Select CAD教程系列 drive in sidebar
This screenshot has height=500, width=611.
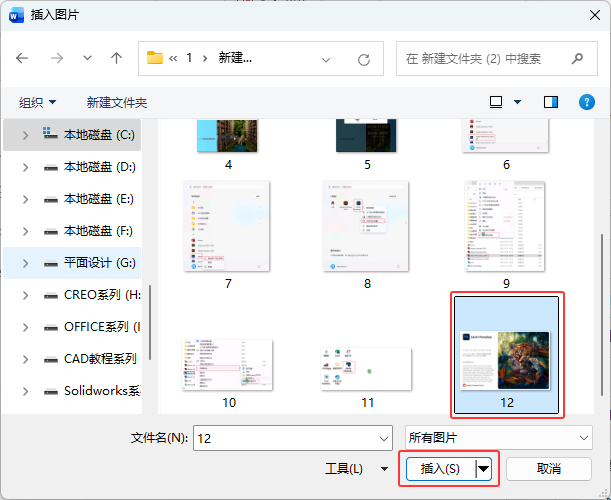[72, 359]
